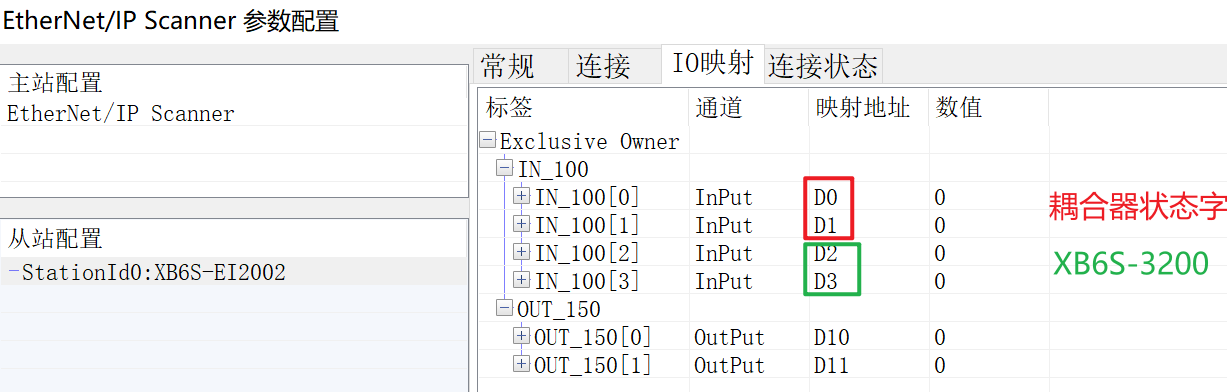1227x392 pixels.
Task: Collapse the Exclusive Owner node
Action: point(488,141)
